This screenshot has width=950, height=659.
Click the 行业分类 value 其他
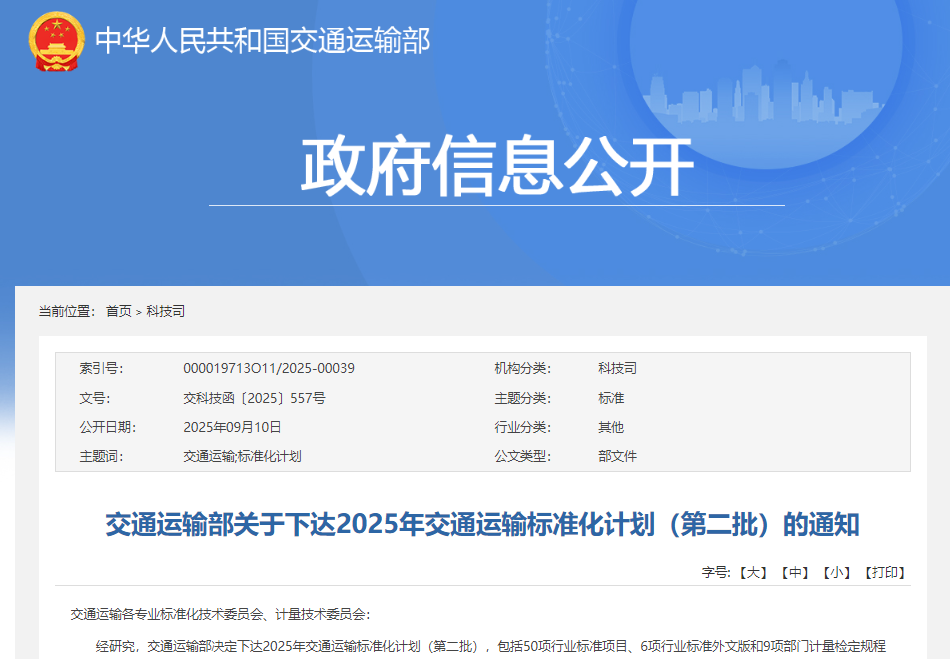click(x=611, y=427)
